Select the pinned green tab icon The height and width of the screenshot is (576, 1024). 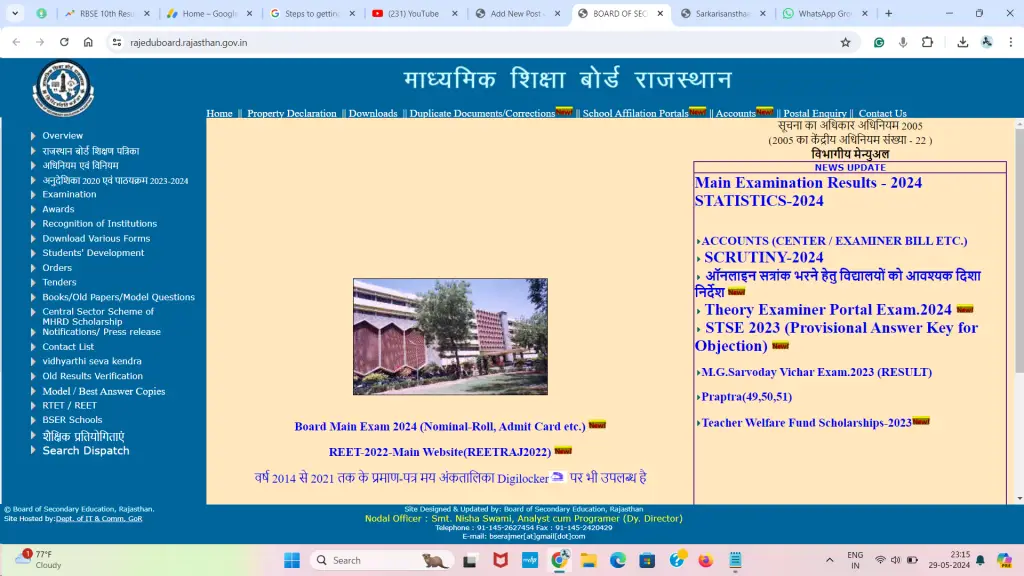coord(41,13)
